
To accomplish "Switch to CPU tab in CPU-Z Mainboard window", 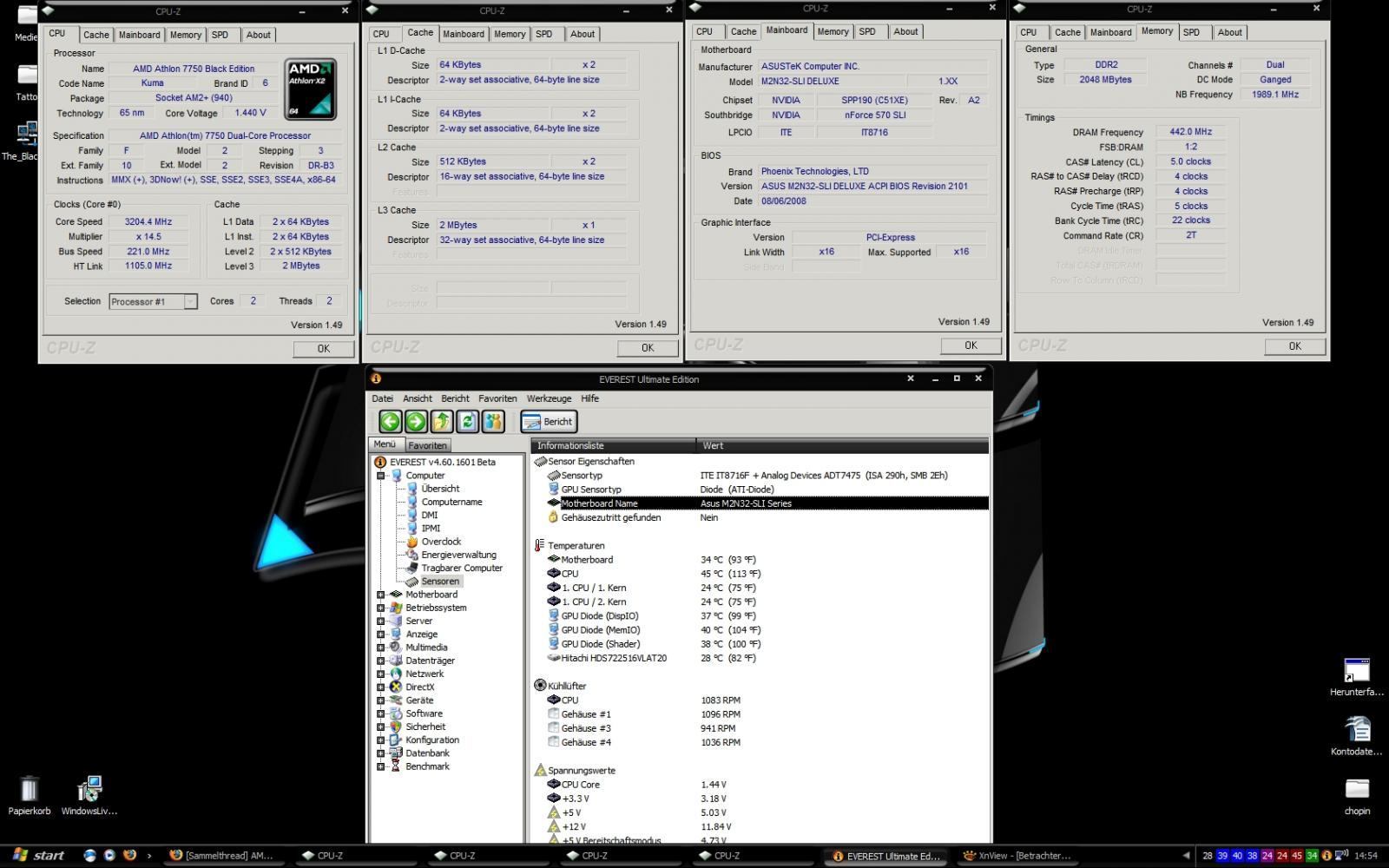I will click(x=704, y=31).
